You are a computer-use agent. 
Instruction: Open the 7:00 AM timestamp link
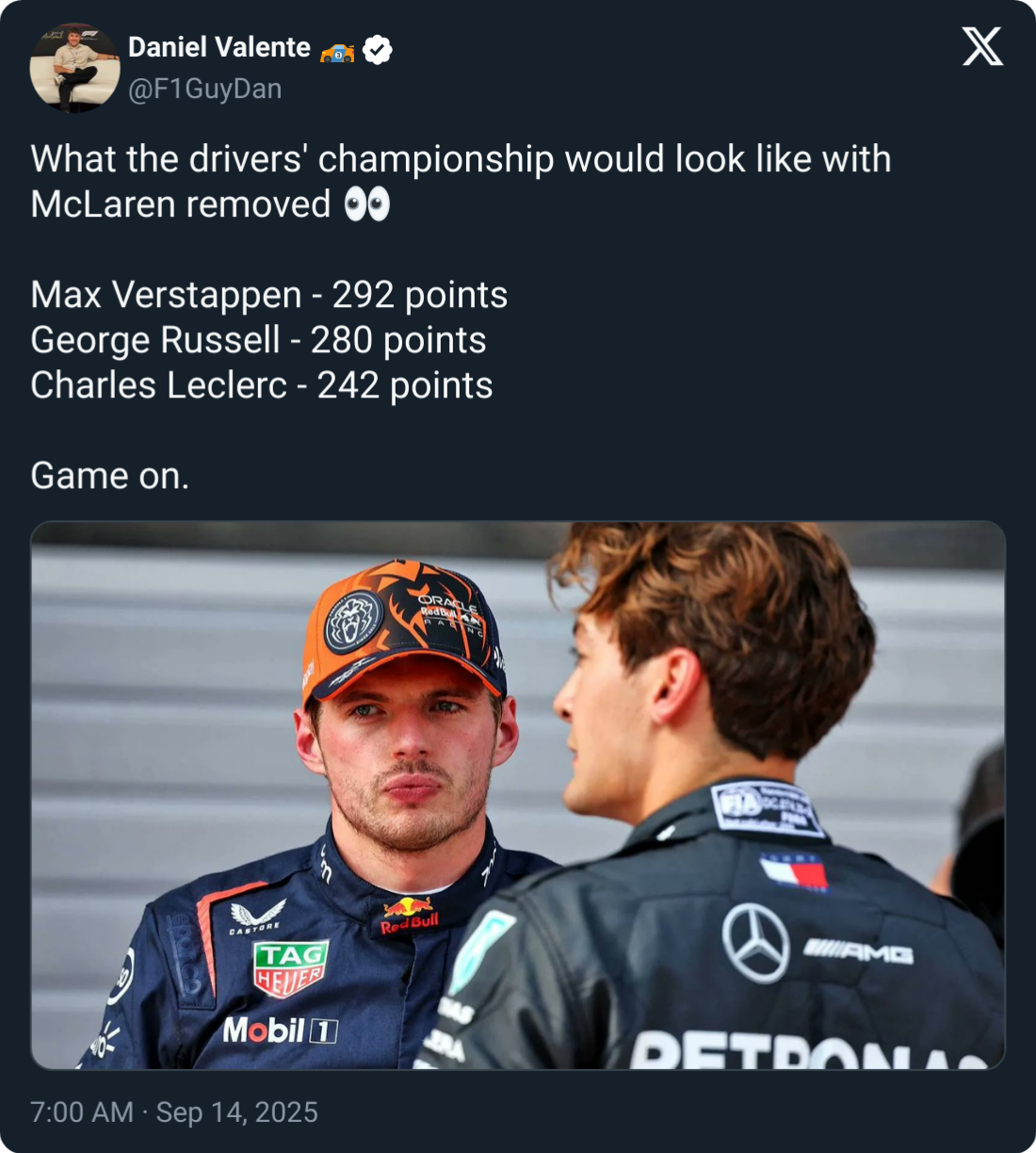(82, 1112)
